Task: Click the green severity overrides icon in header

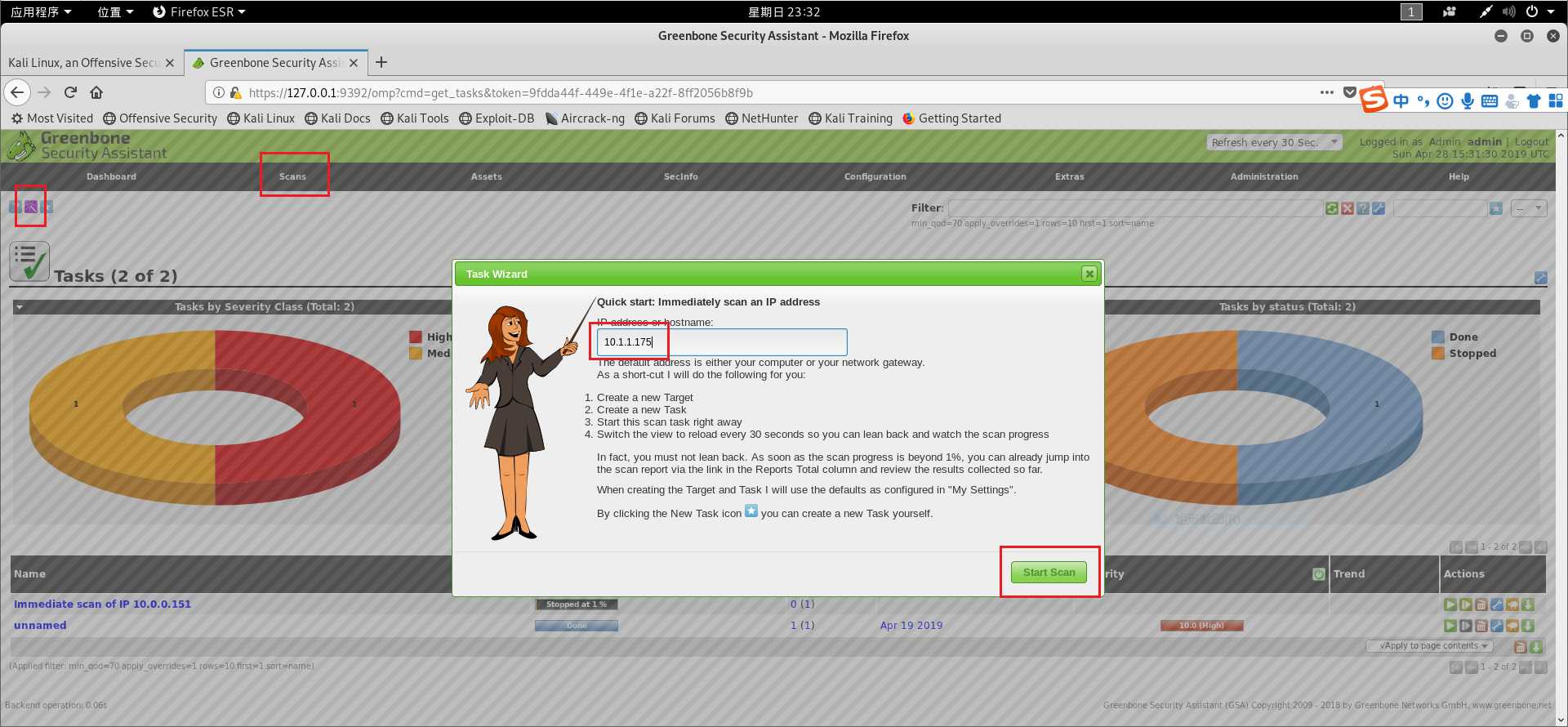Action: click(1318, 574)
